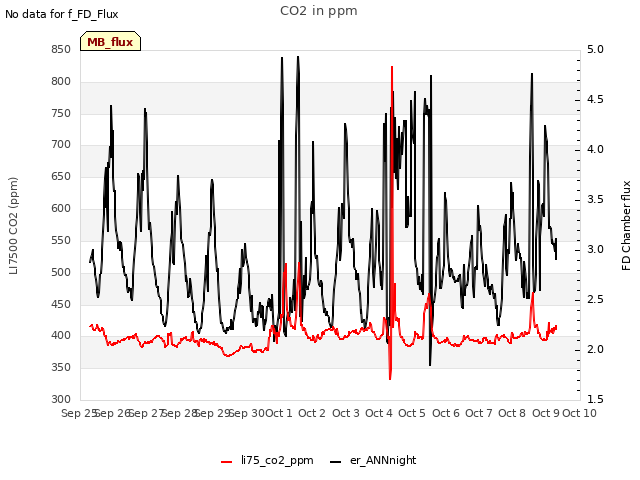Click the er_ANNnight legend entry
Screen dimensions: 640x480
pyautogui.click(x=373, y=460)
